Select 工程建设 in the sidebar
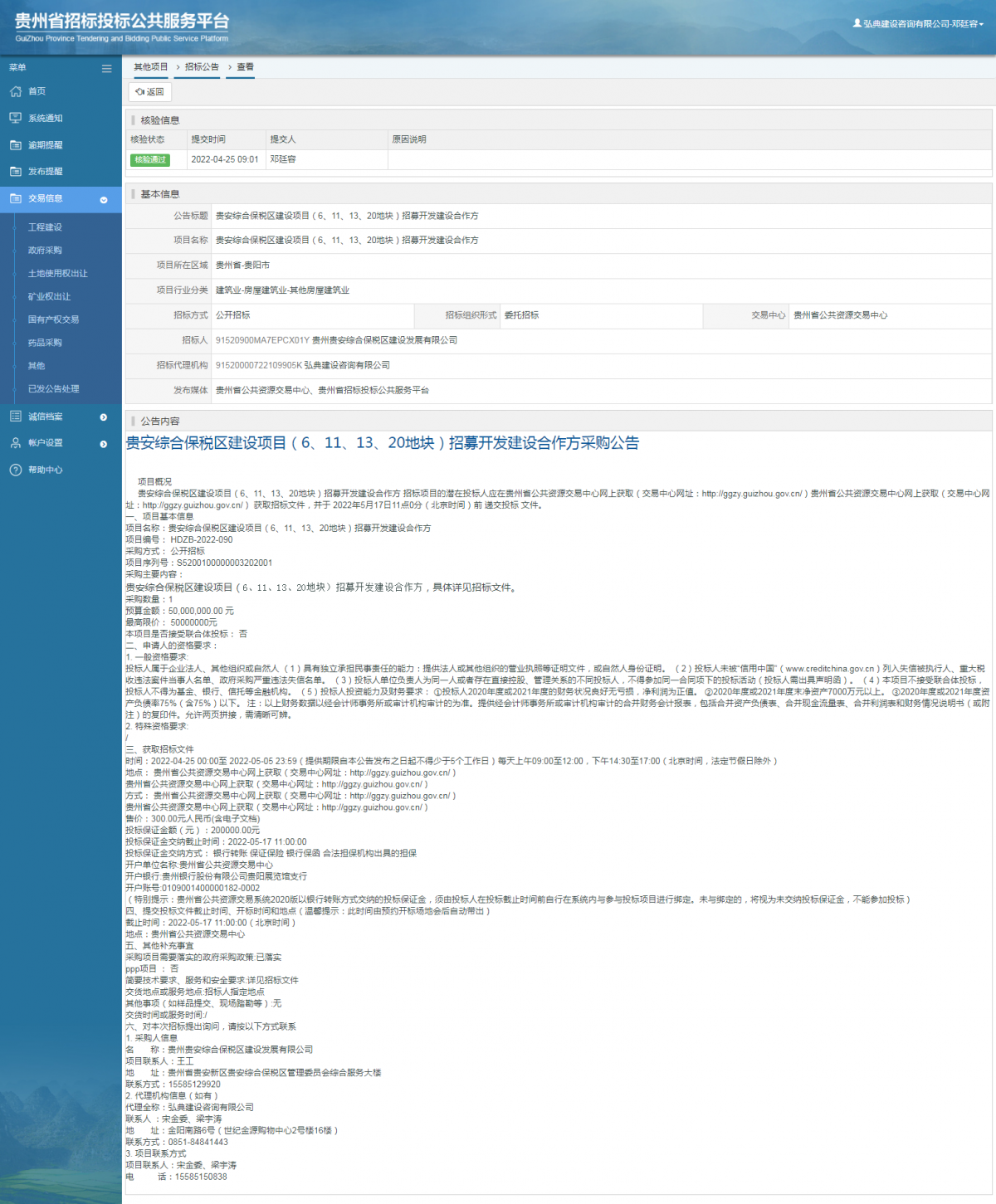Screen dimensions: 996x1204 [x=45, y=227]
